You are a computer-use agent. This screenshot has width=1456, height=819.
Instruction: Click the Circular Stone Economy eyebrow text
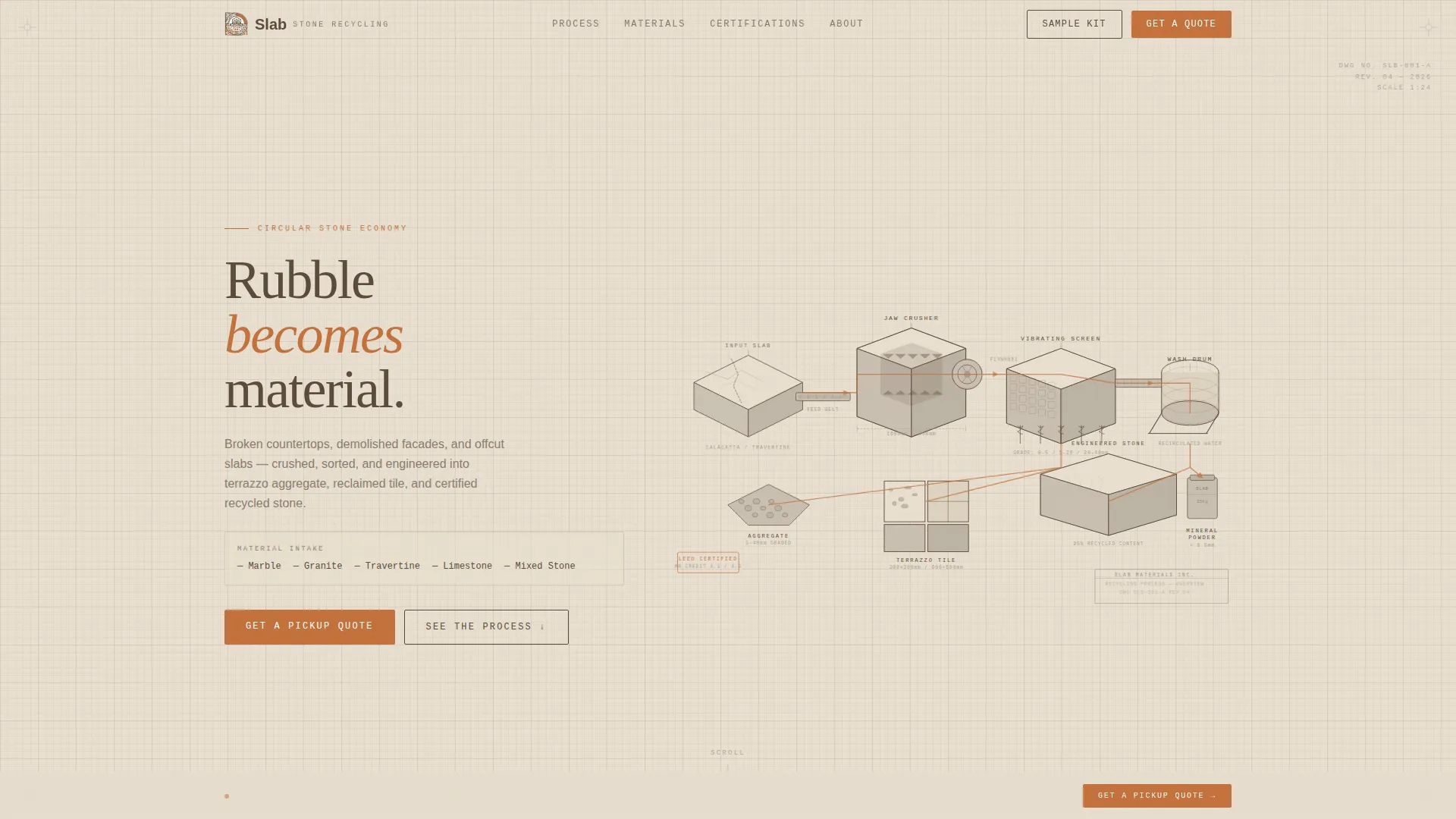pyautogui.click(x=332, y=228)
